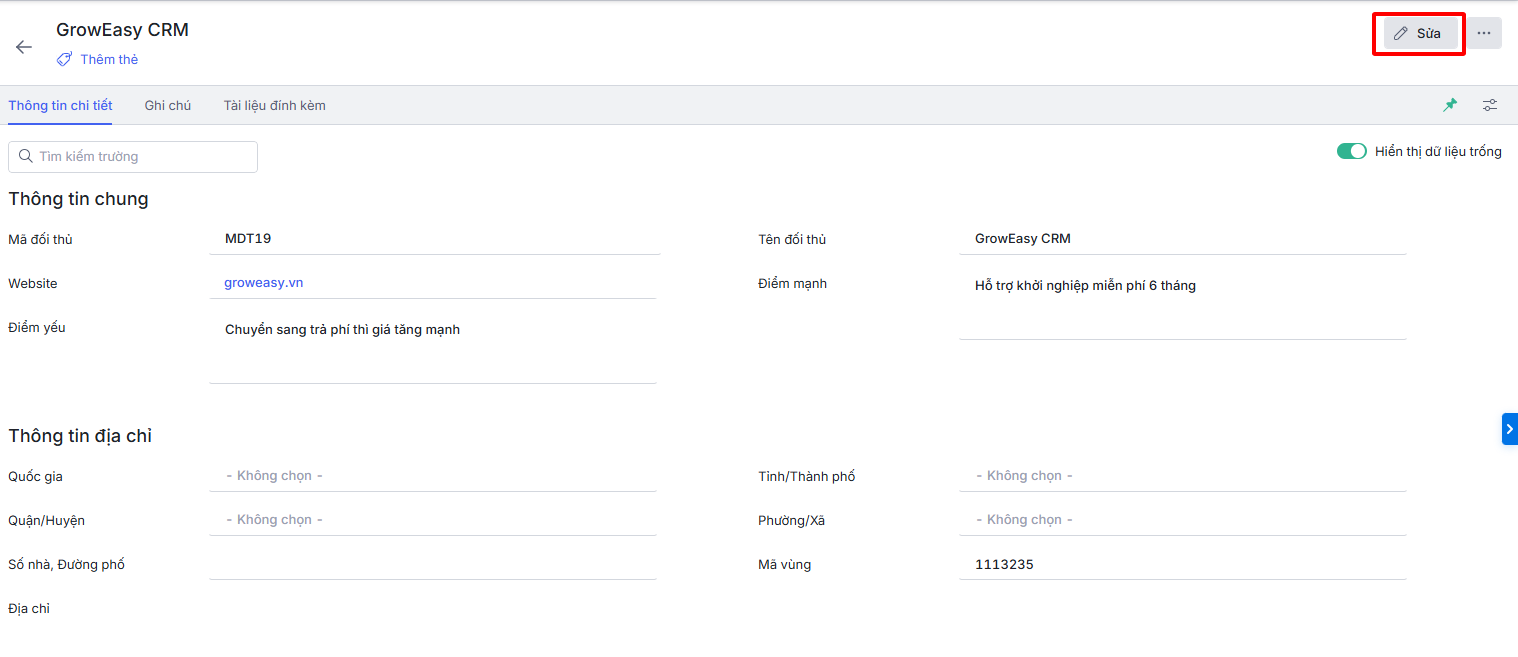This screenshot has width=1518, height=657.
Task: Open the three-dots more options menu
Action: point(1484,33)
